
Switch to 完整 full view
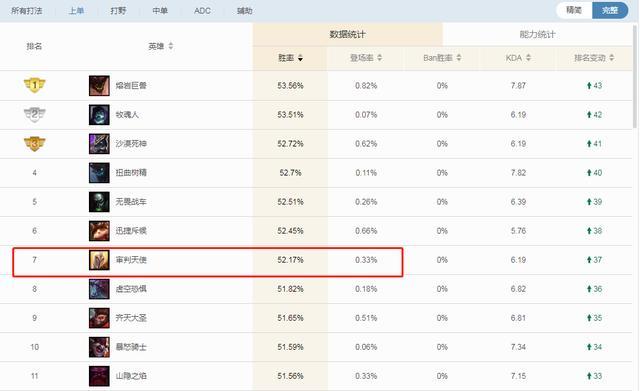click(610, 10)
